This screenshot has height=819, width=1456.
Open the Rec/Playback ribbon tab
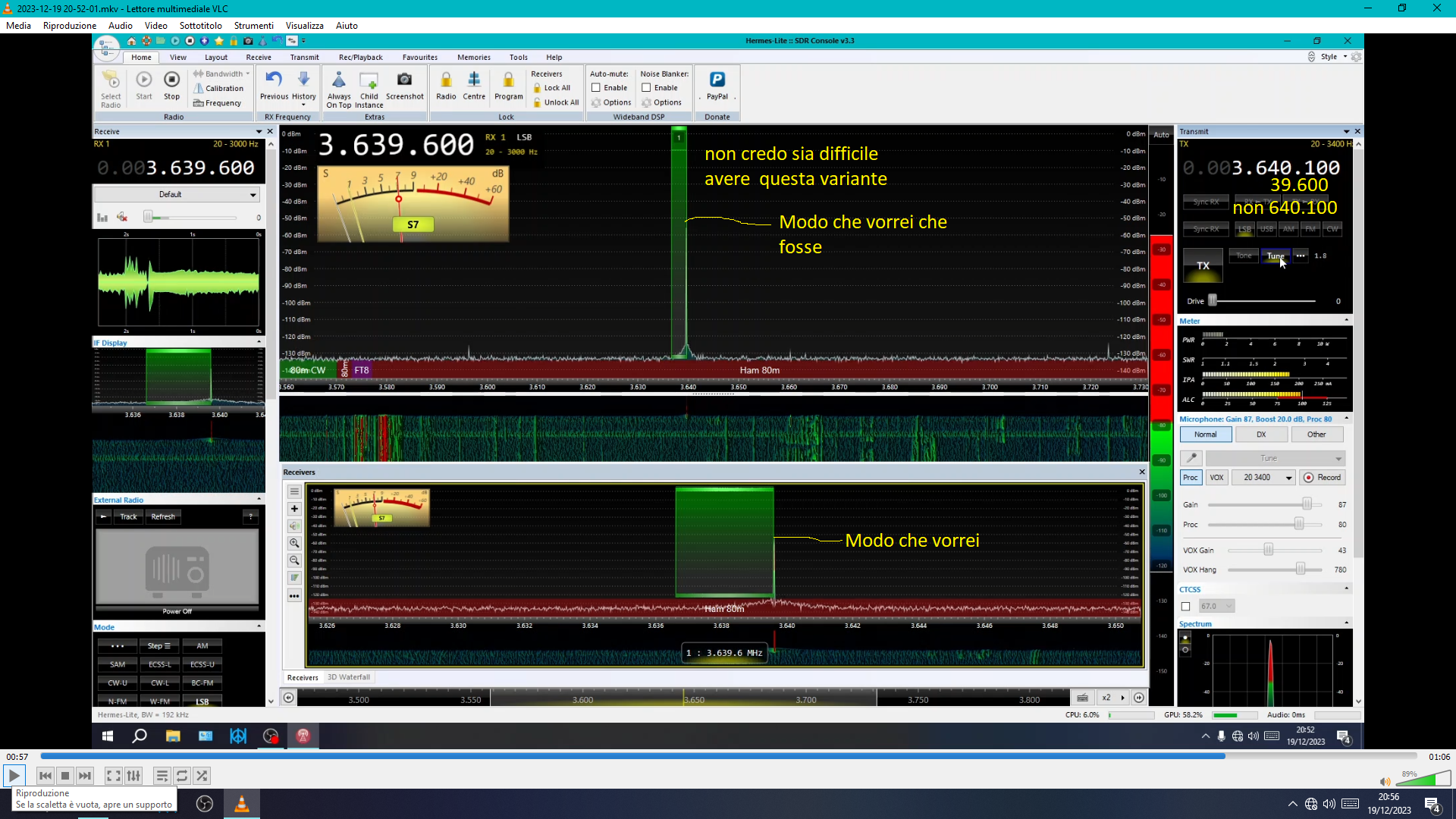pos(360,58)
